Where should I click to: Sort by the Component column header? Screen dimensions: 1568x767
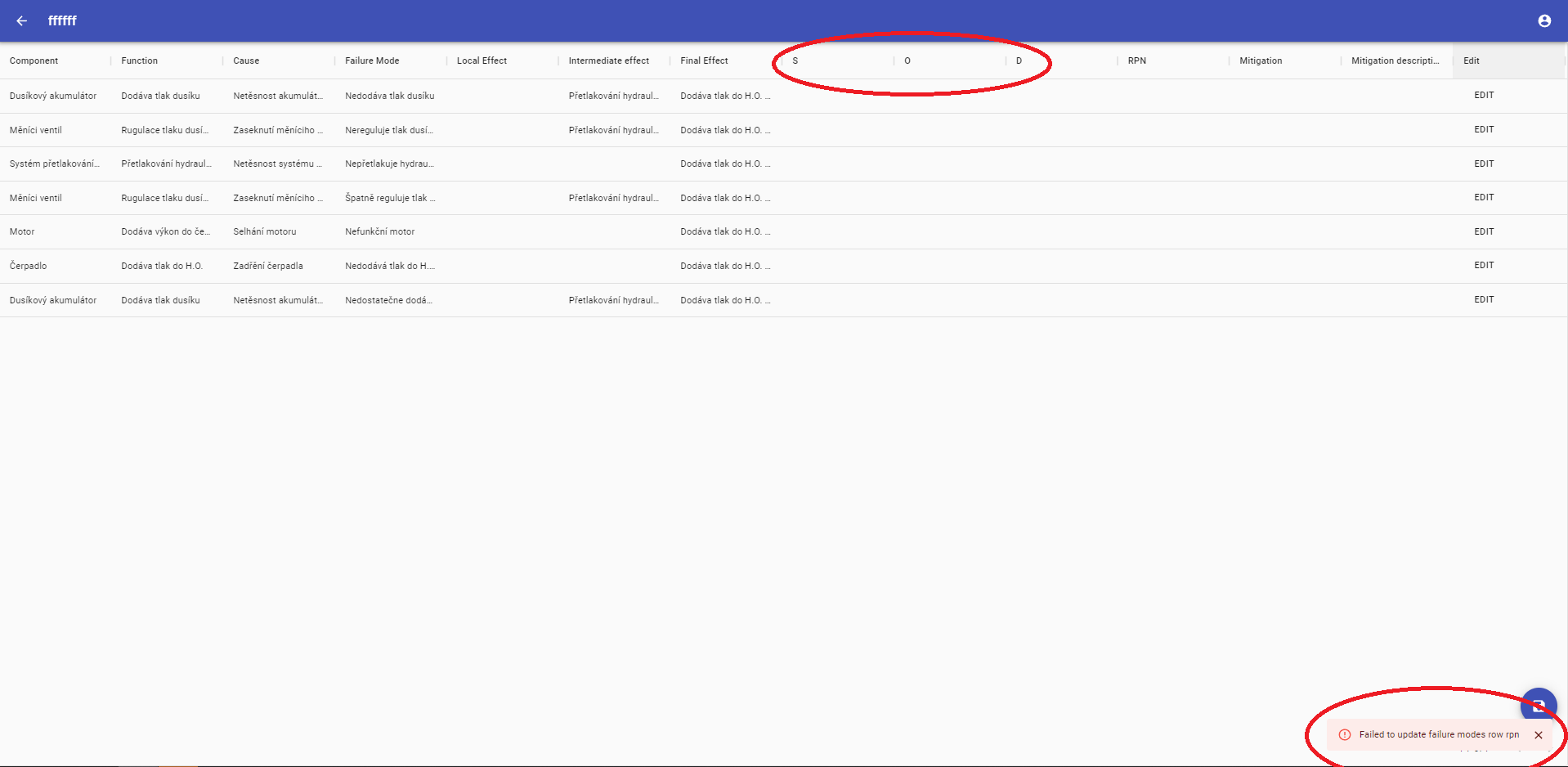click(34, 61)
